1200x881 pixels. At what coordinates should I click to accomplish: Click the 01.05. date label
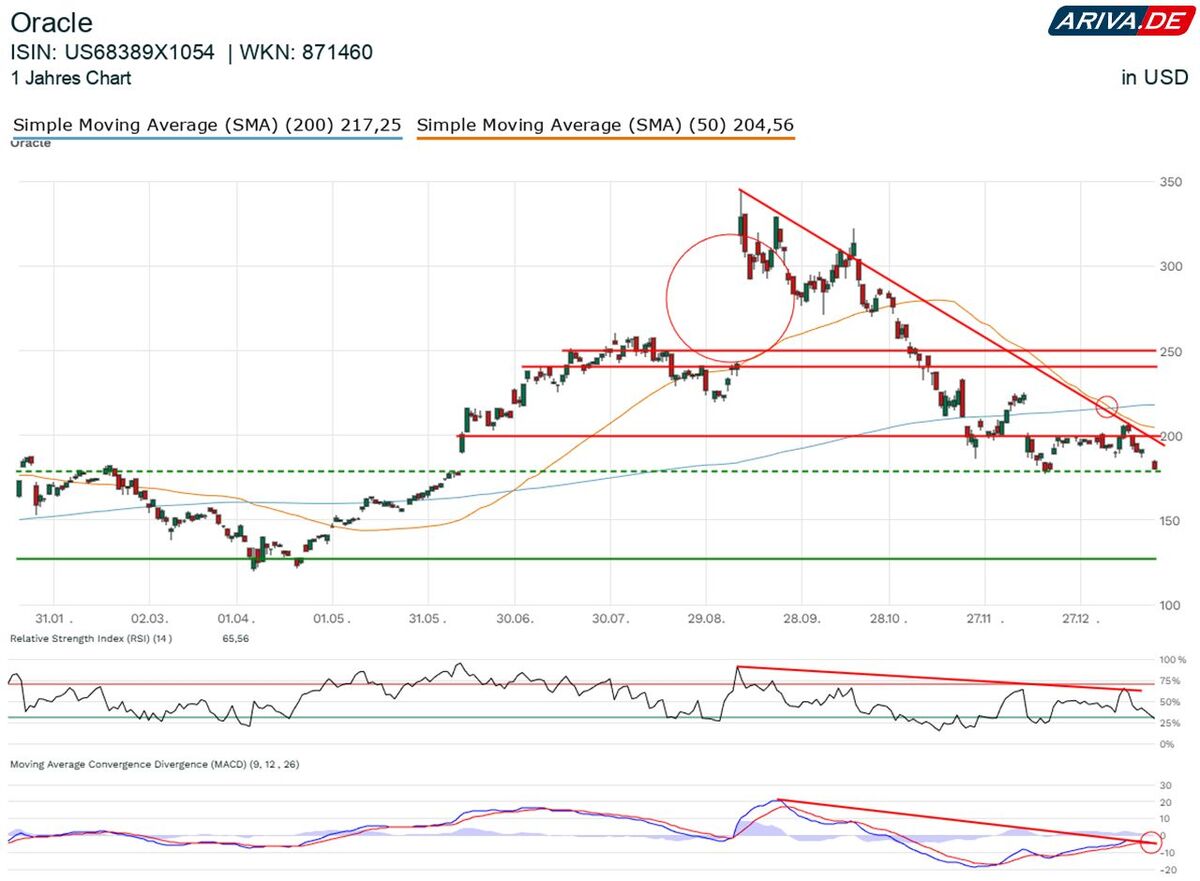(x=330, y=619)
